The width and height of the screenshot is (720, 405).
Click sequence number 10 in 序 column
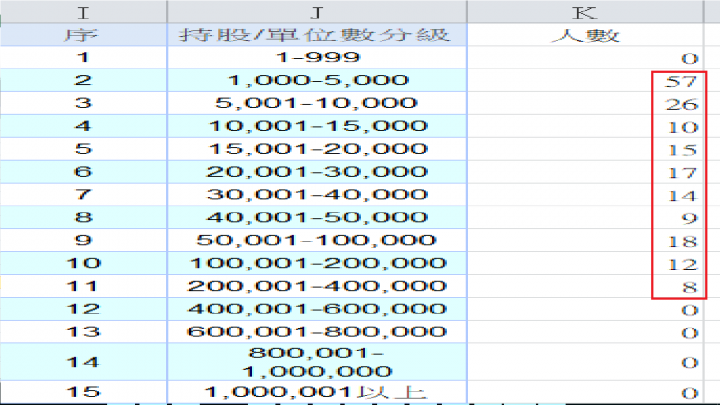click(83, 263)
